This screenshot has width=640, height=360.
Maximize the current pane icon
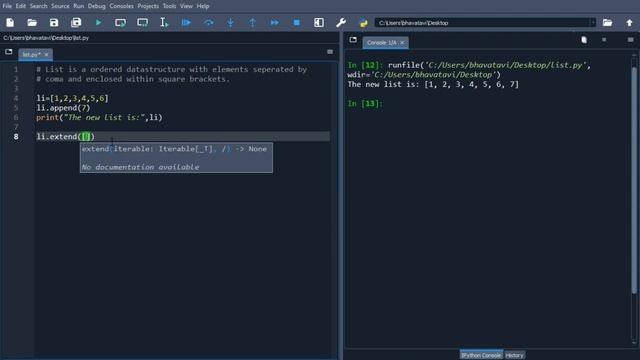pyautogui.click(x=319, y=23)
